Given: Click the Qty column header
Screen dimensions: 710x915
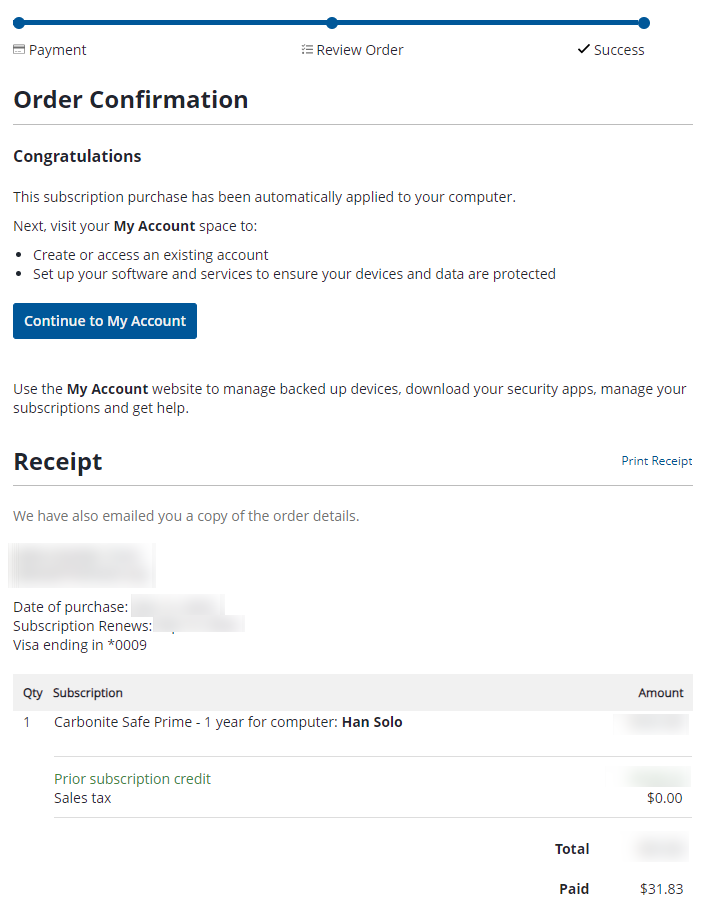Looking at the screenshot, I should click(x=33, y=693).
